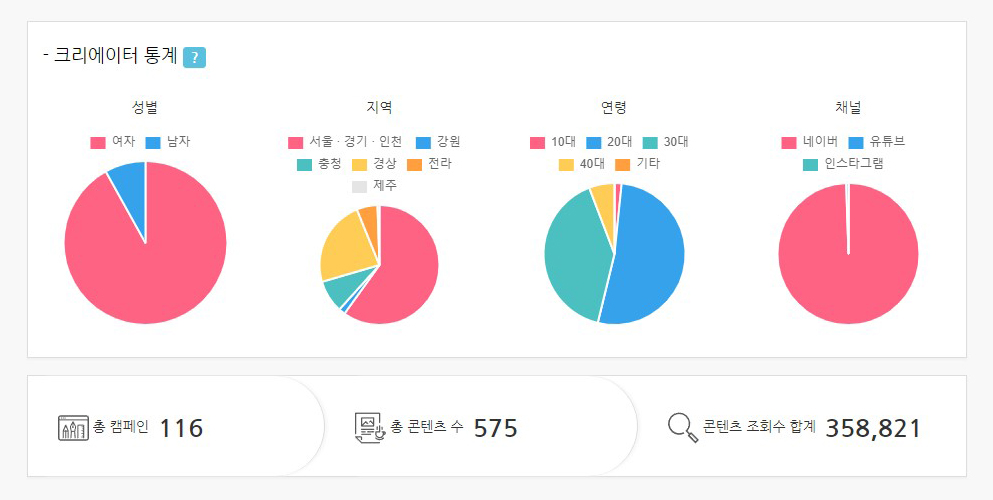993x500 pixels.
Task: Click the total campaigns icon
Action: click(74, 428)
